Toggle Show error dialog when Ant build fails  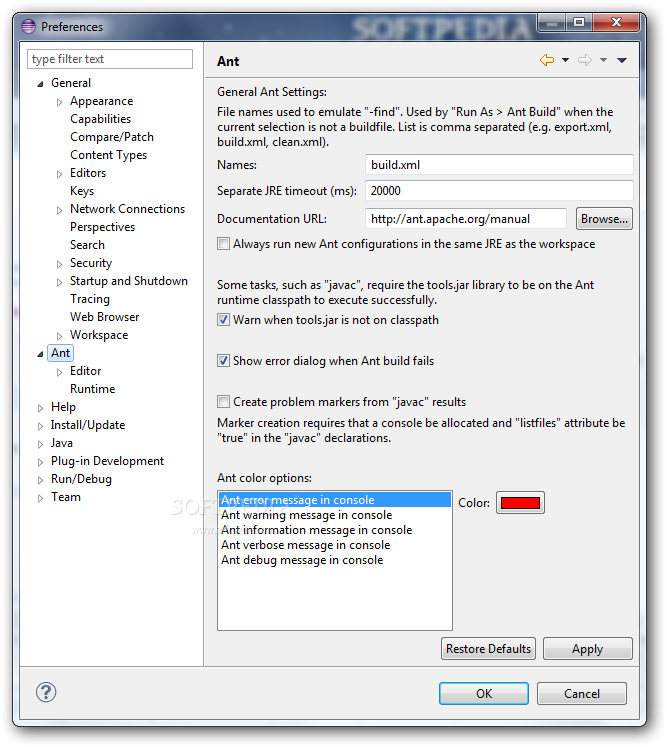point(223,361)
